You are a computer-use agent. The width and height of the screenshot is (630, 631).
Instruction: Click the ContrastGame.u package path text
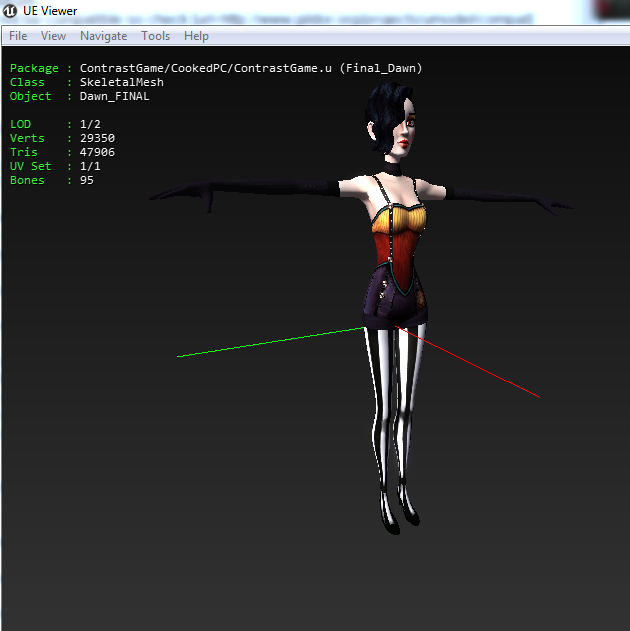(250, 68)
